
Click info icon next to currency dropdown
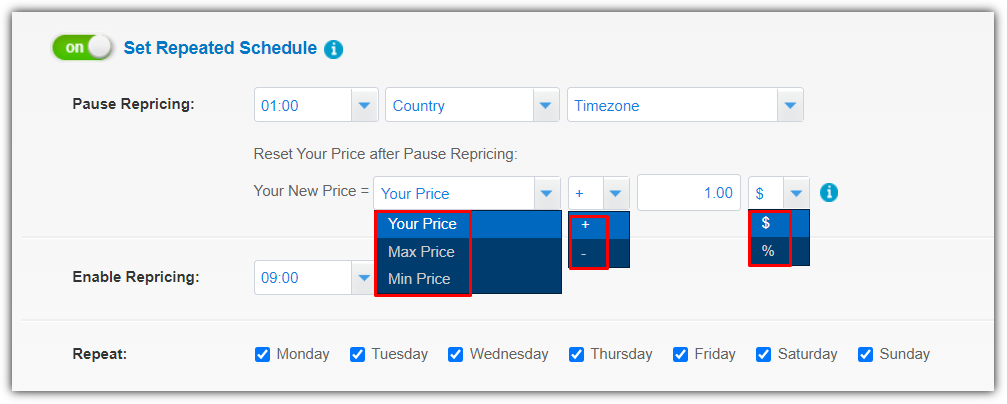(x=829, y=192)
